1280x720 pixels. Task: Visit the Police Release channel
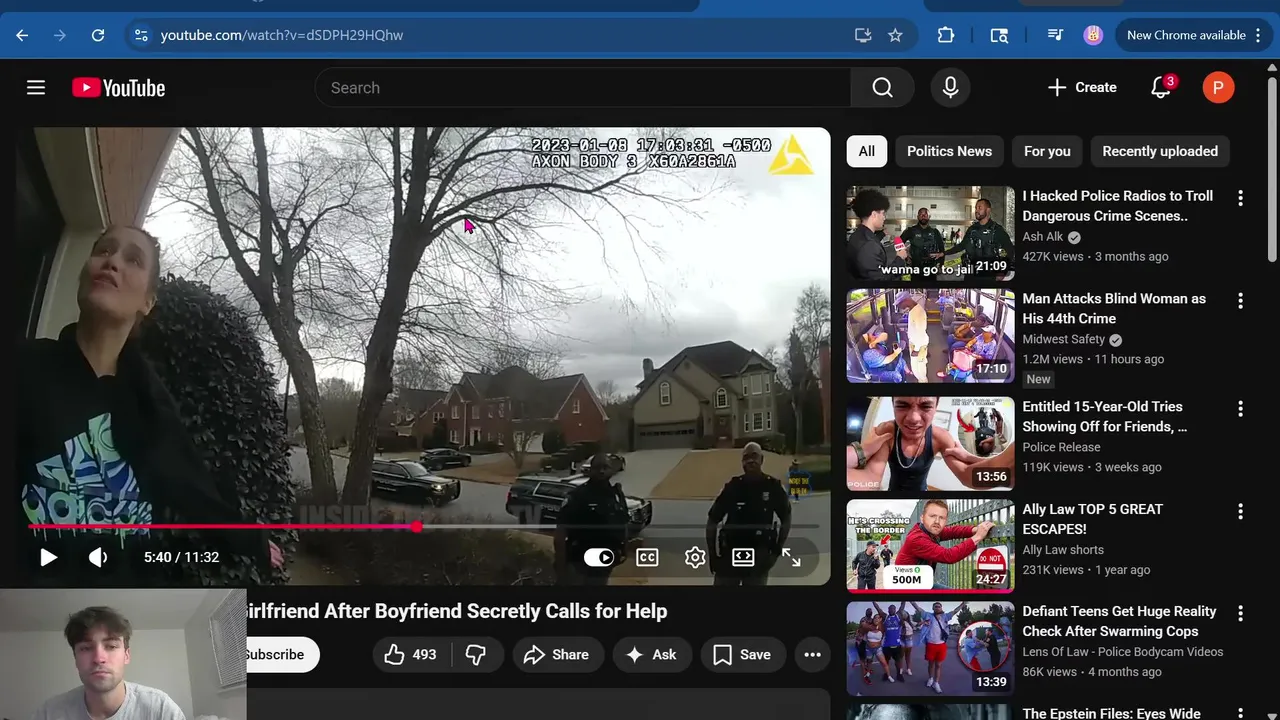(x=1061, y=447)
